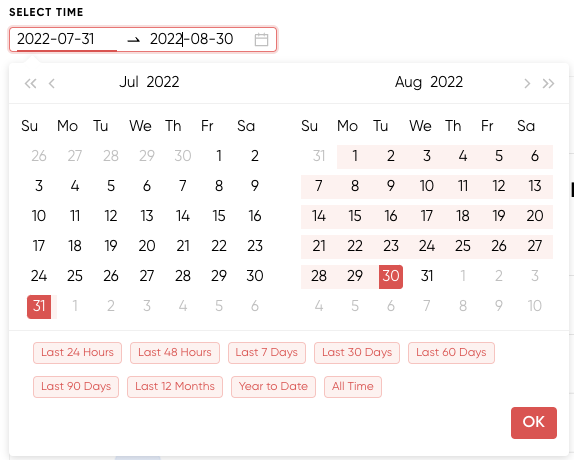Image resolution: width=574 pixels, height=460 pixels.
Task: Go to previous month with left arrow
Action: pos(52,83)
